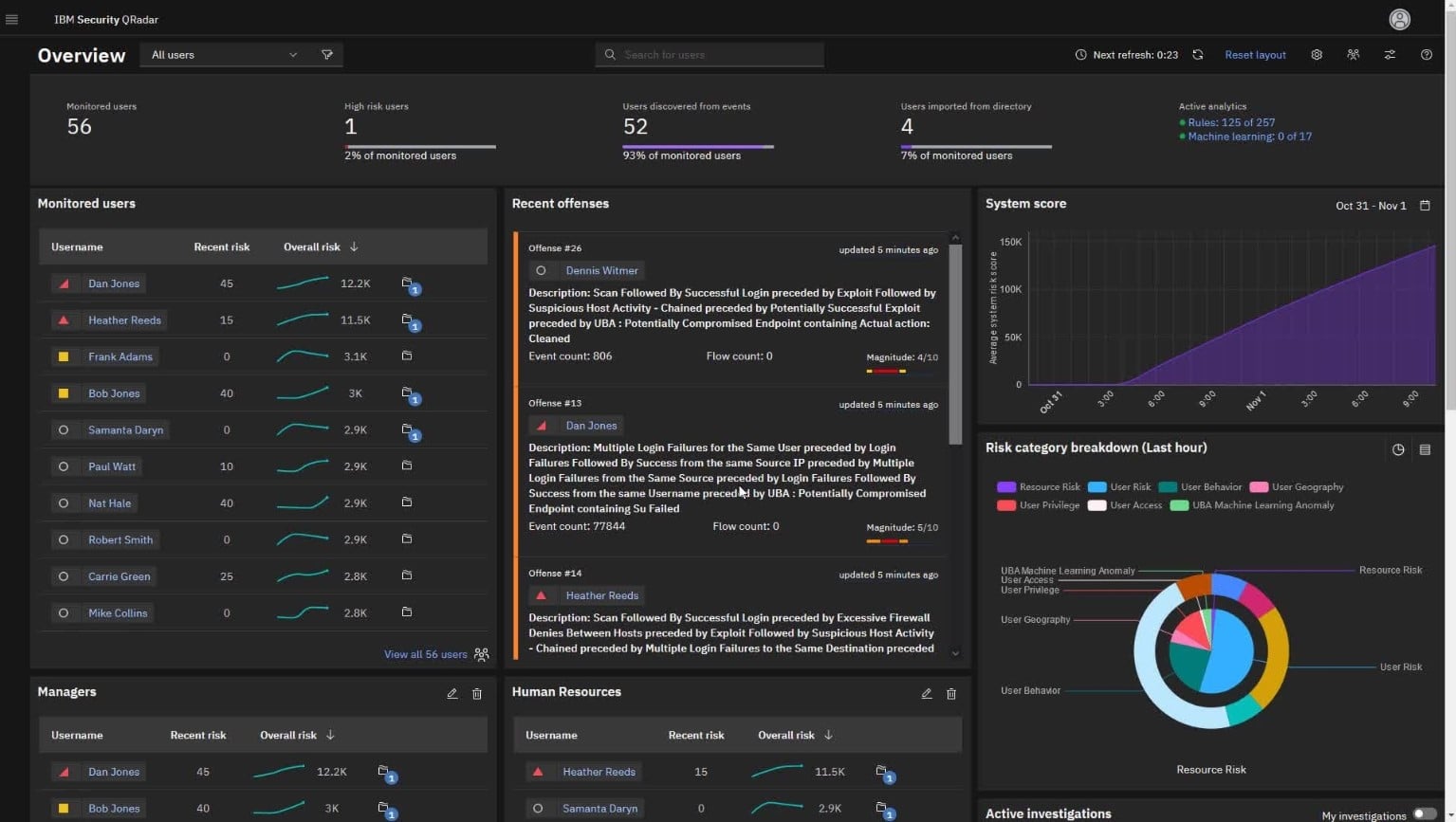Open the settings gear icon
The image size is (1456, 822).
1317,55
